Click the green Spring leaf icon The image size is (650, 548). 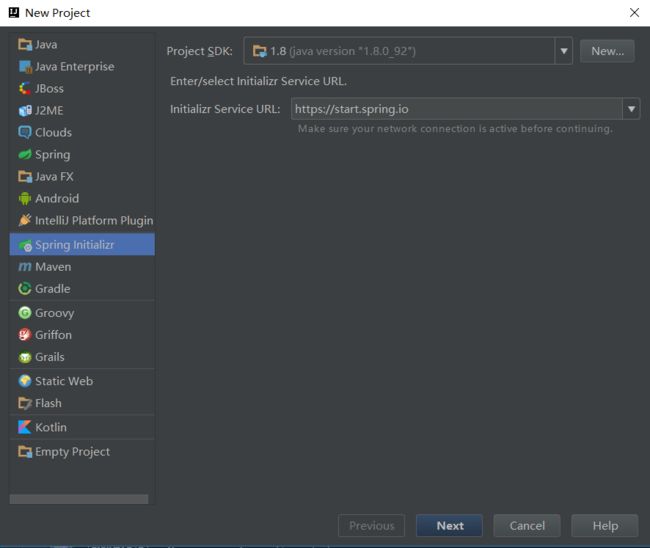pyautogui.click(x=25, y=154)
